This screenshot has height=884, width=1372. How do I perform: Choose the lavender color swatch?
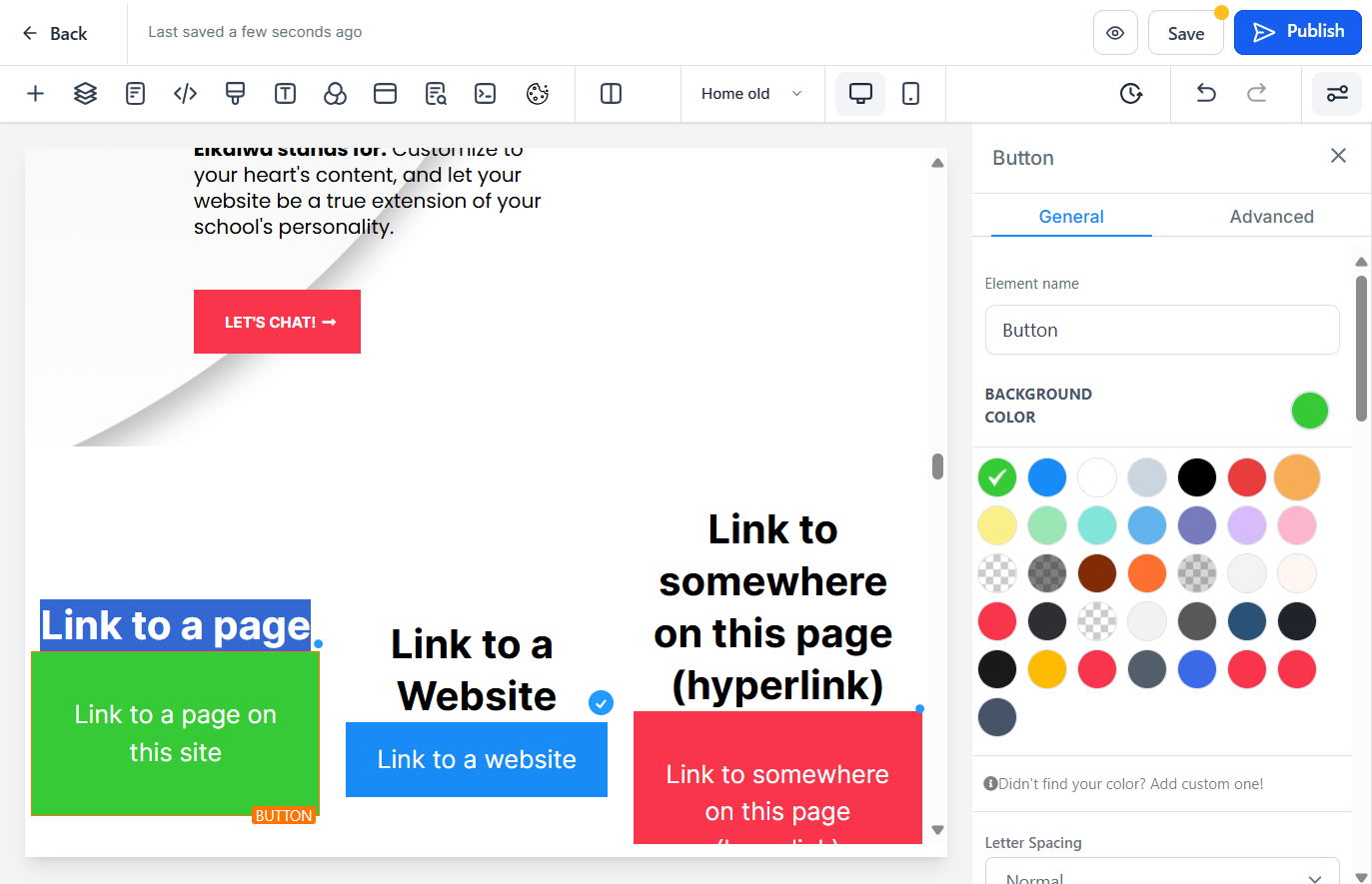(1247, 525)
